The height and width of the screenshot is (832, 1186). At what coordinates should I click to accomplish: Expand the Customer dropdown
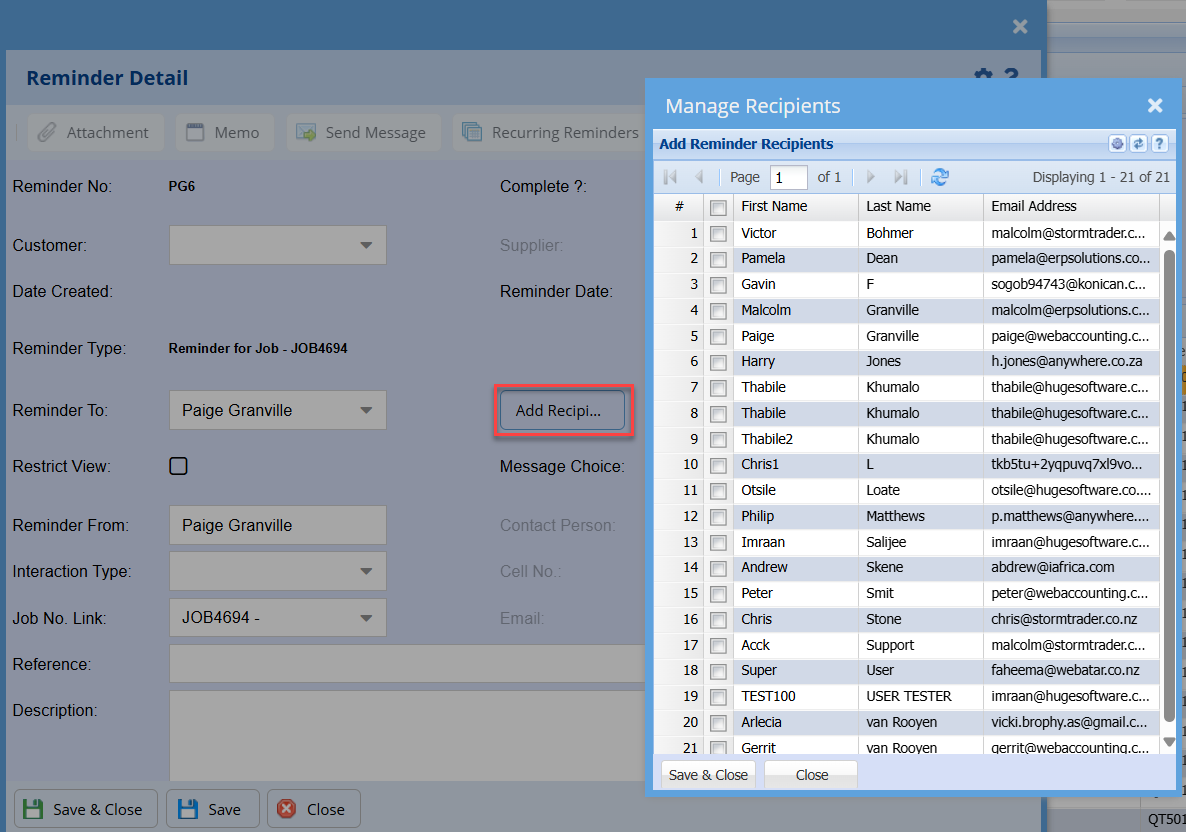point(365,245)
